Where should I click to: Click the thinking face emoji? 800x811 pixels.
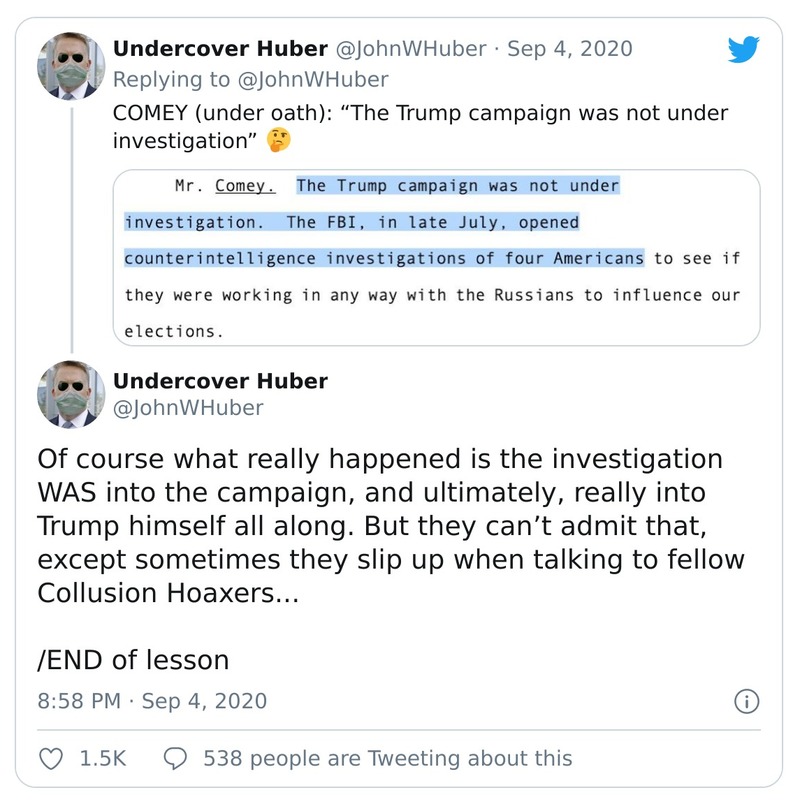click(278, 141)
